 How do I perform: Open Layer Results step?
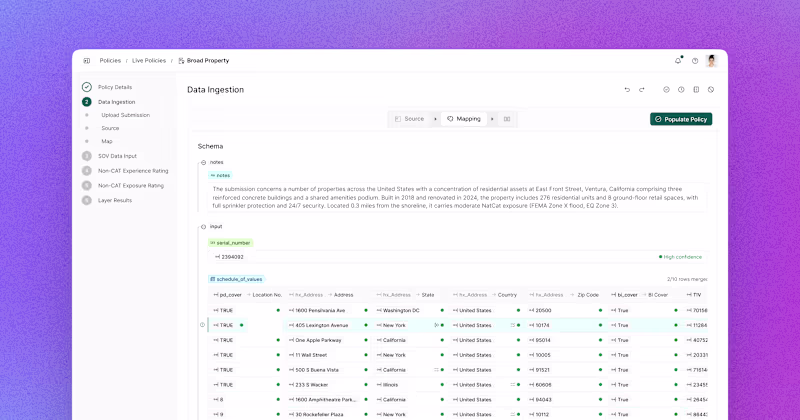115,201
